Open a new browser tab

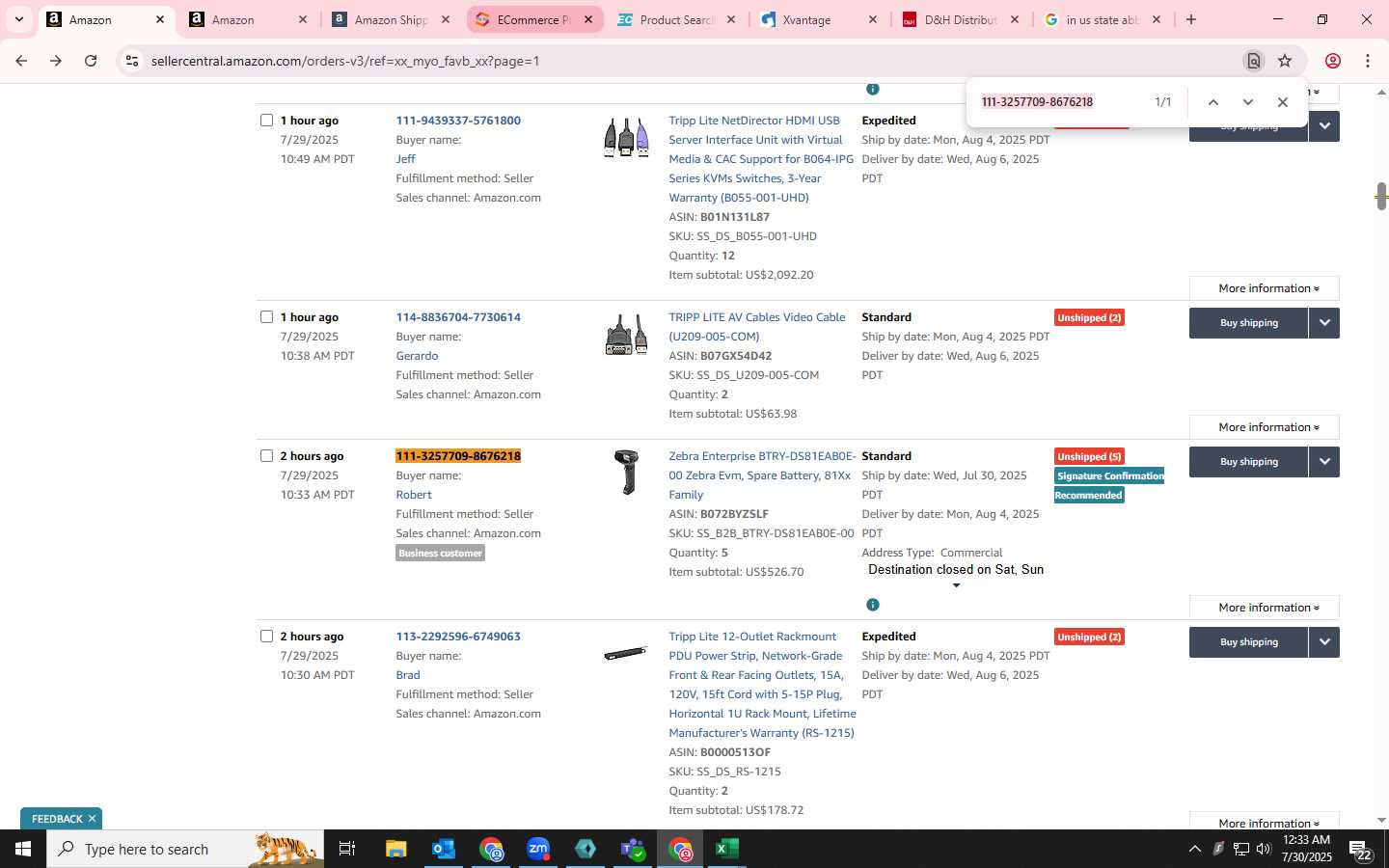tap(1191, 19)
